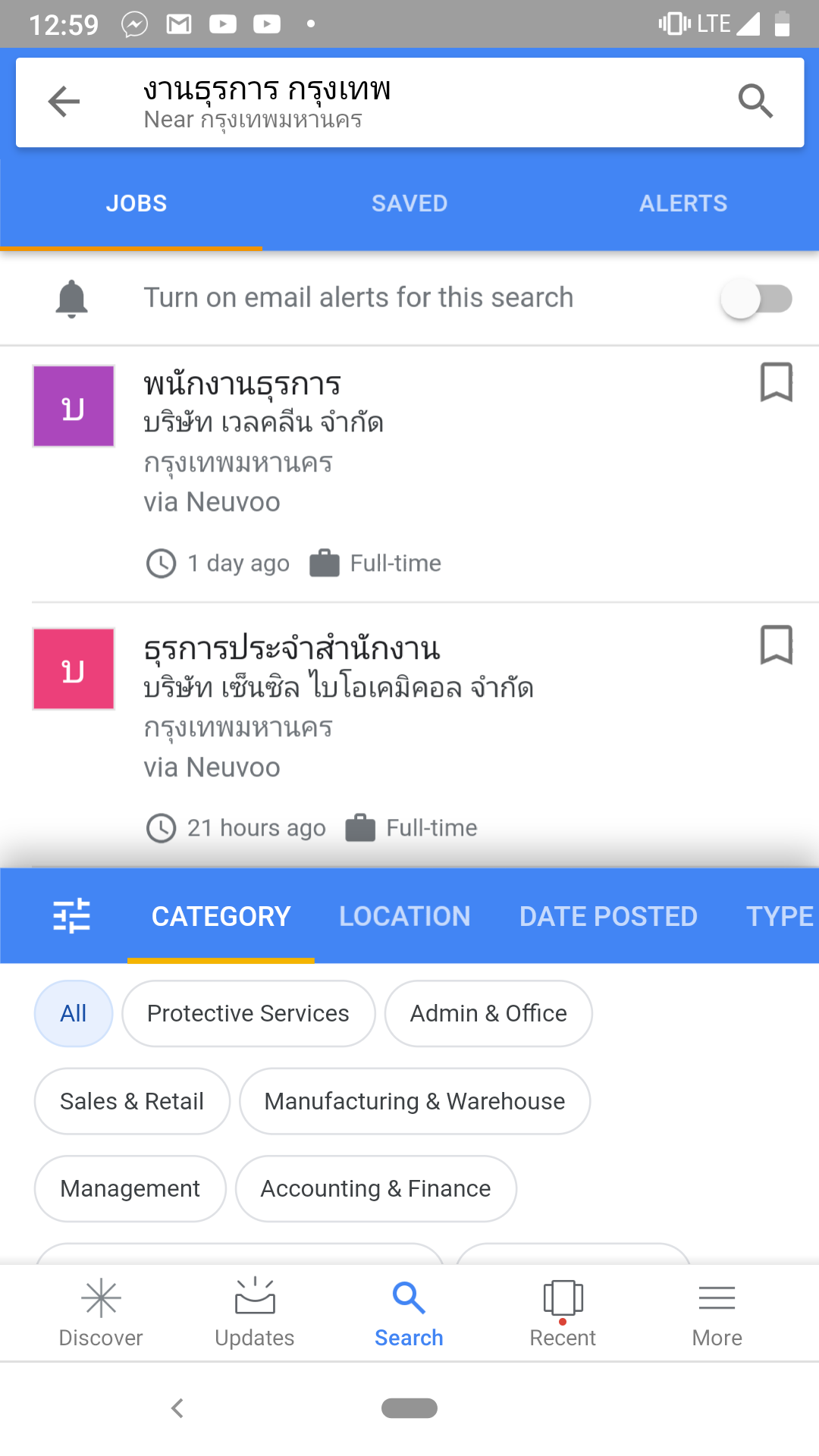Tap the back arrow in search bar
Screen dimensions: 819x1456
pos(64,102)
